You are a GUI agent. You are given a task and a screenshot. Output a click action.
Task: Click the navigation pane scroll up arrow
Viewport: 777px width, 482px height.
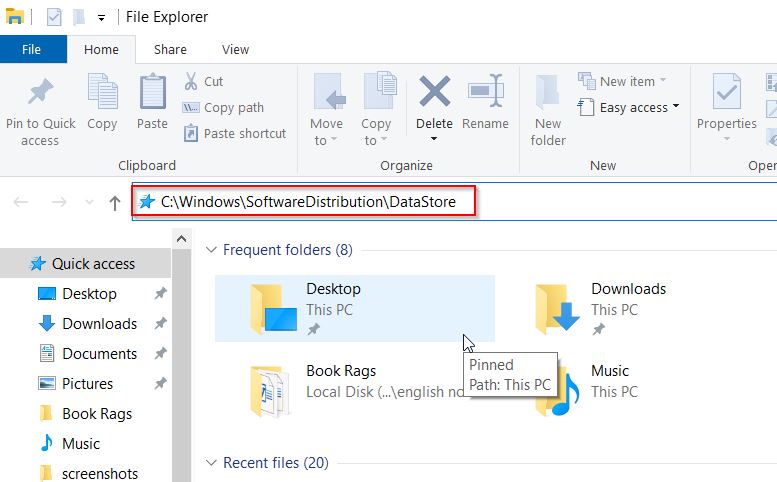181,239
